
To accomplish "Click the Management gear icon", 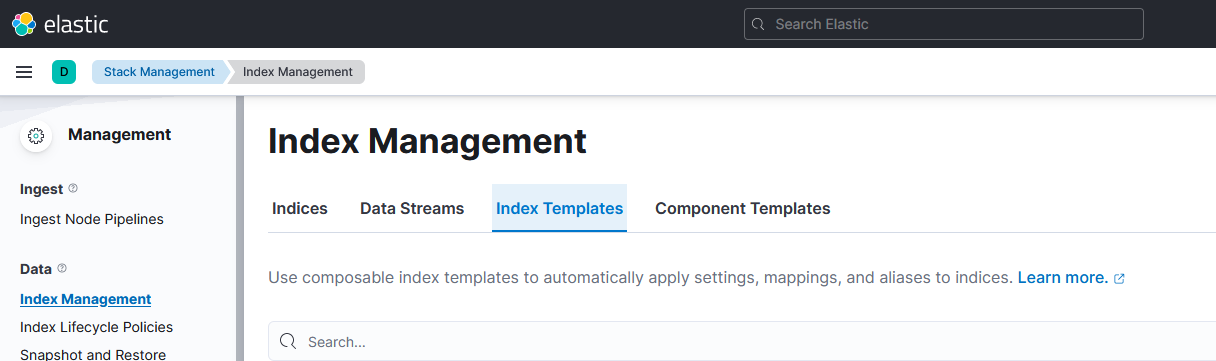I will 36,136.
